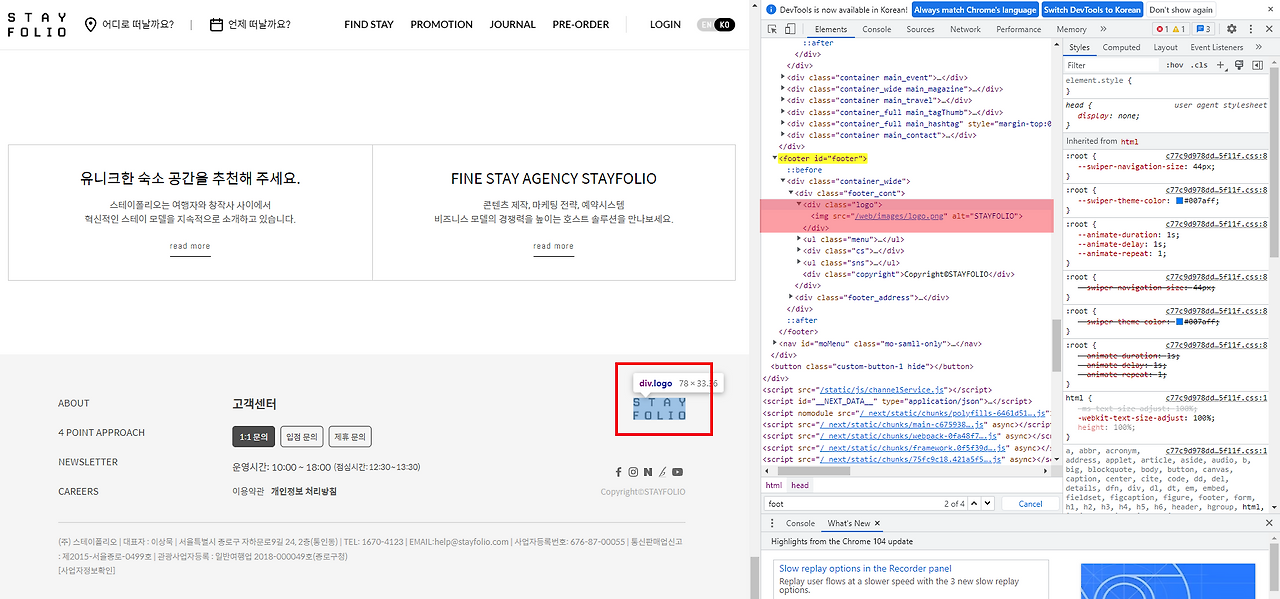Open PROMOTION in site navigation

(x=441, y=24)
